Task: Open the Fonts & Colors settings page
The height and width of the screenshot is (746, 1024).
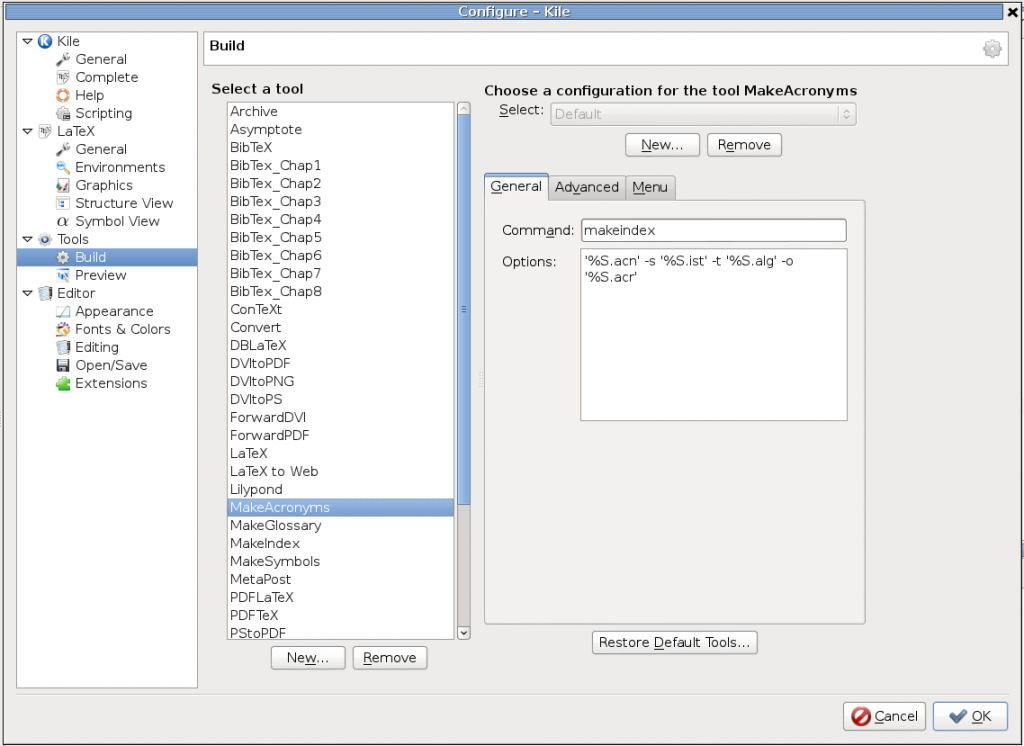Action: 123,329
